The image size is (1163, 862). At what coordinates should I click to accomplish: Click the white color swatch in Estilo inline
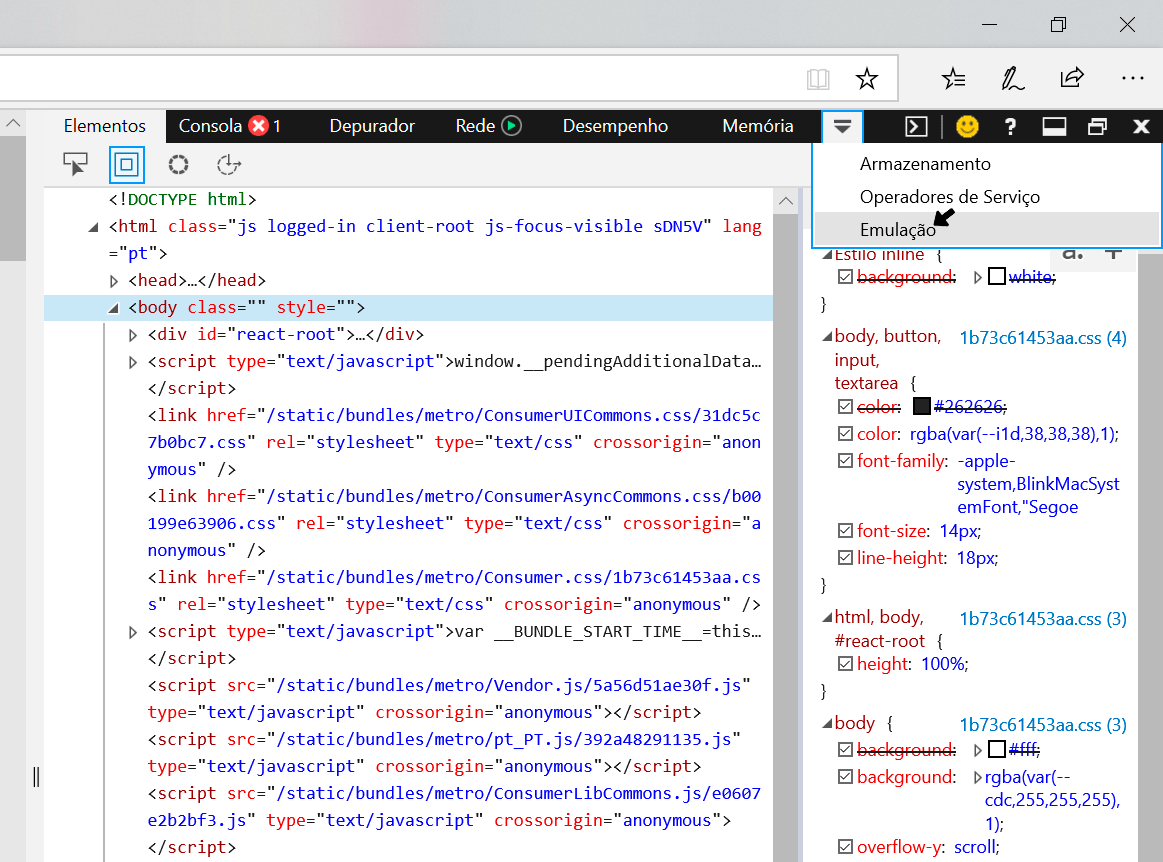pos(997,277)
